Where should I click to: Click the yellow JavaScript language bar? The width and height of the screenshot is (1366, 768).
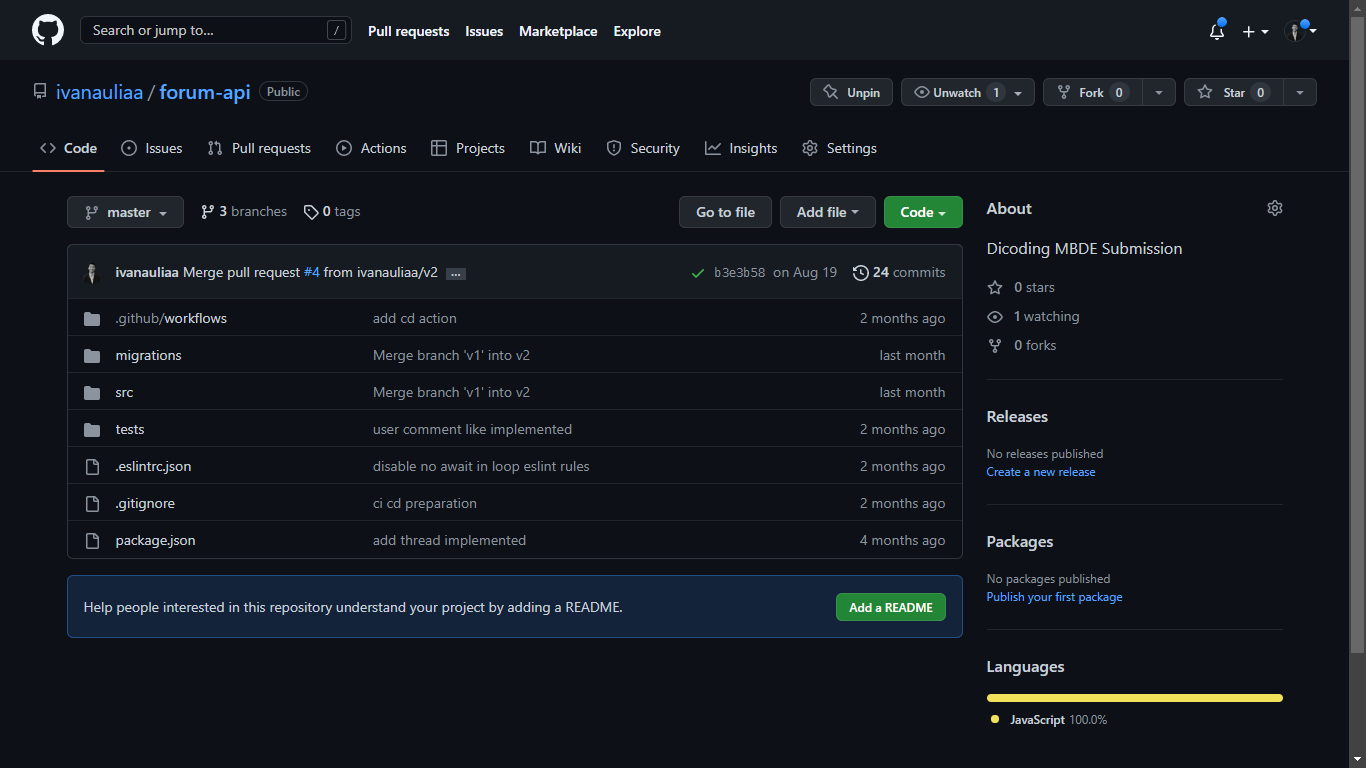pos(1134,698)
